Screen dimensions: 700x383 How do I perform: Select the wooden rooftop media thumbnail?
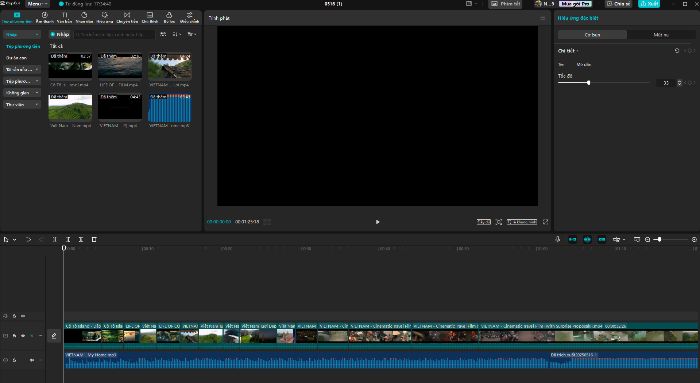(x=170, y=66)
